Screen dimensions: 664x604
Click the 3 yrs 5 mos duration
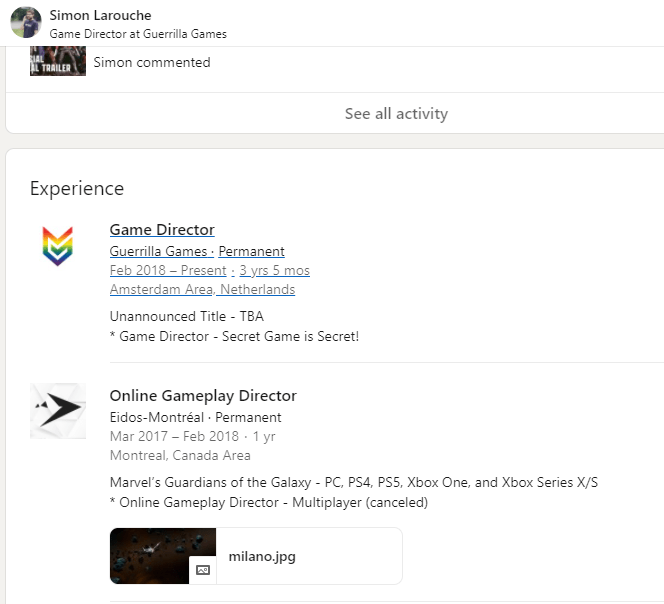point(275,271)
